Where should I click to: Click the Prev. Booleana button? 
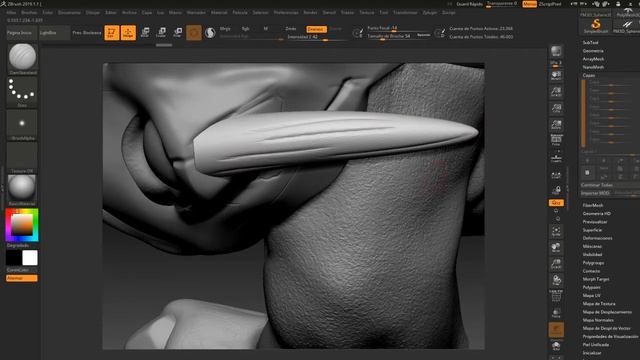tap(87, 33)
